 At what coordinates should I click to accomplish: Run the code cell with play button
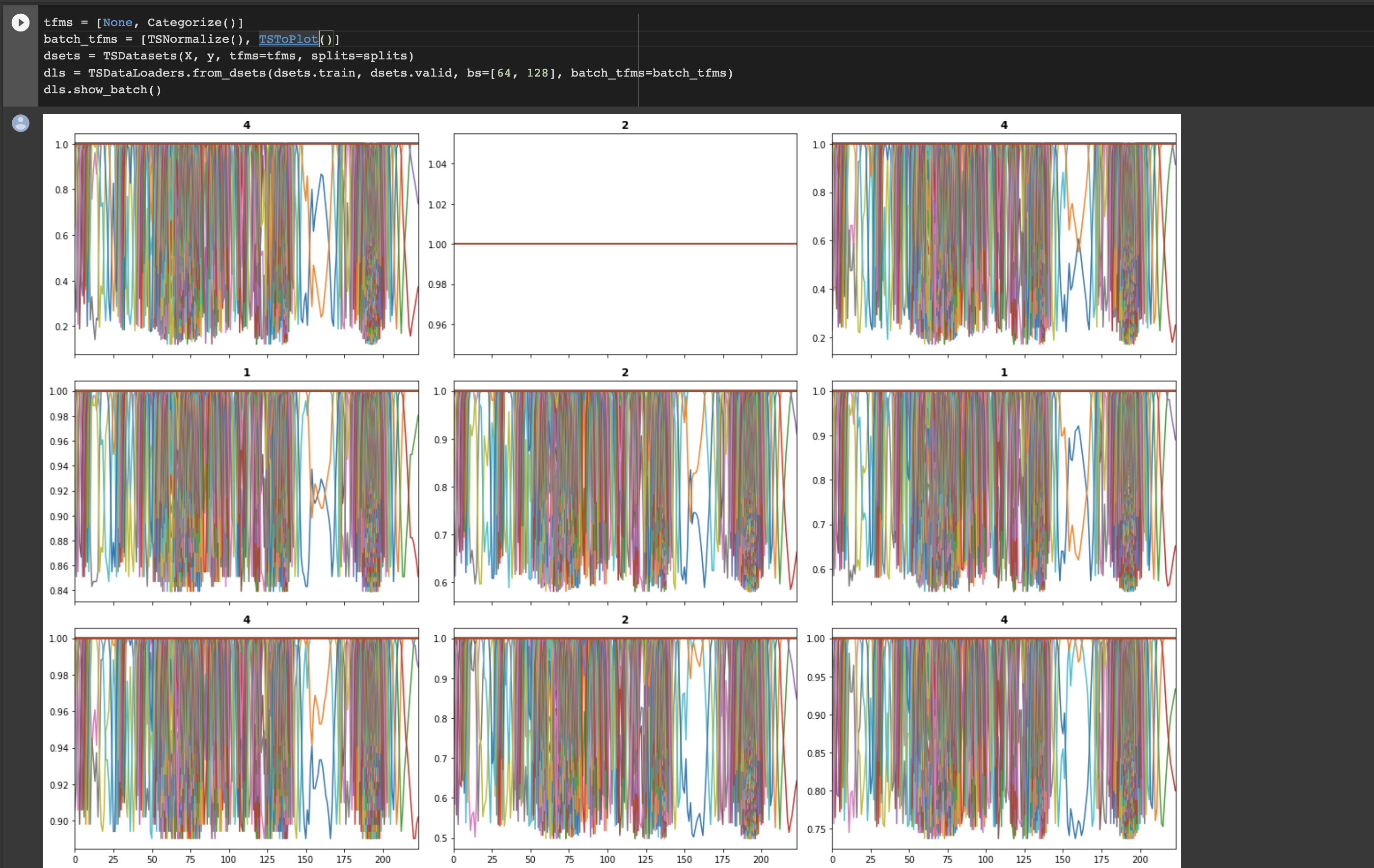(21, 23)
